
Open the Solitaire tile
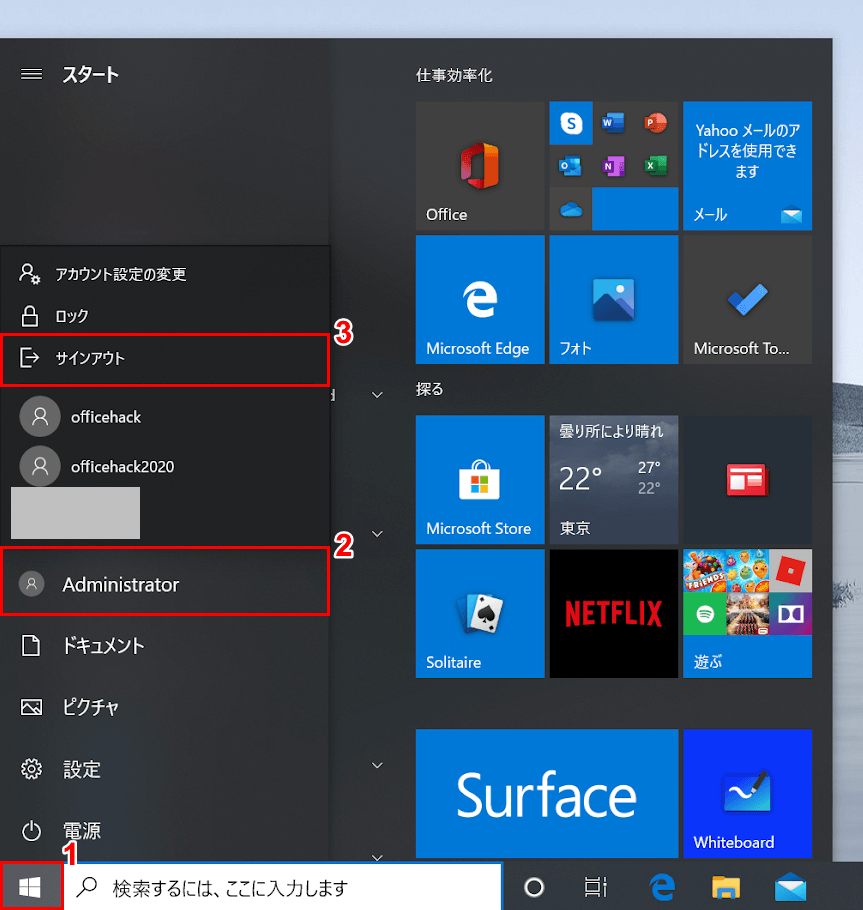[x=479, y=613]
